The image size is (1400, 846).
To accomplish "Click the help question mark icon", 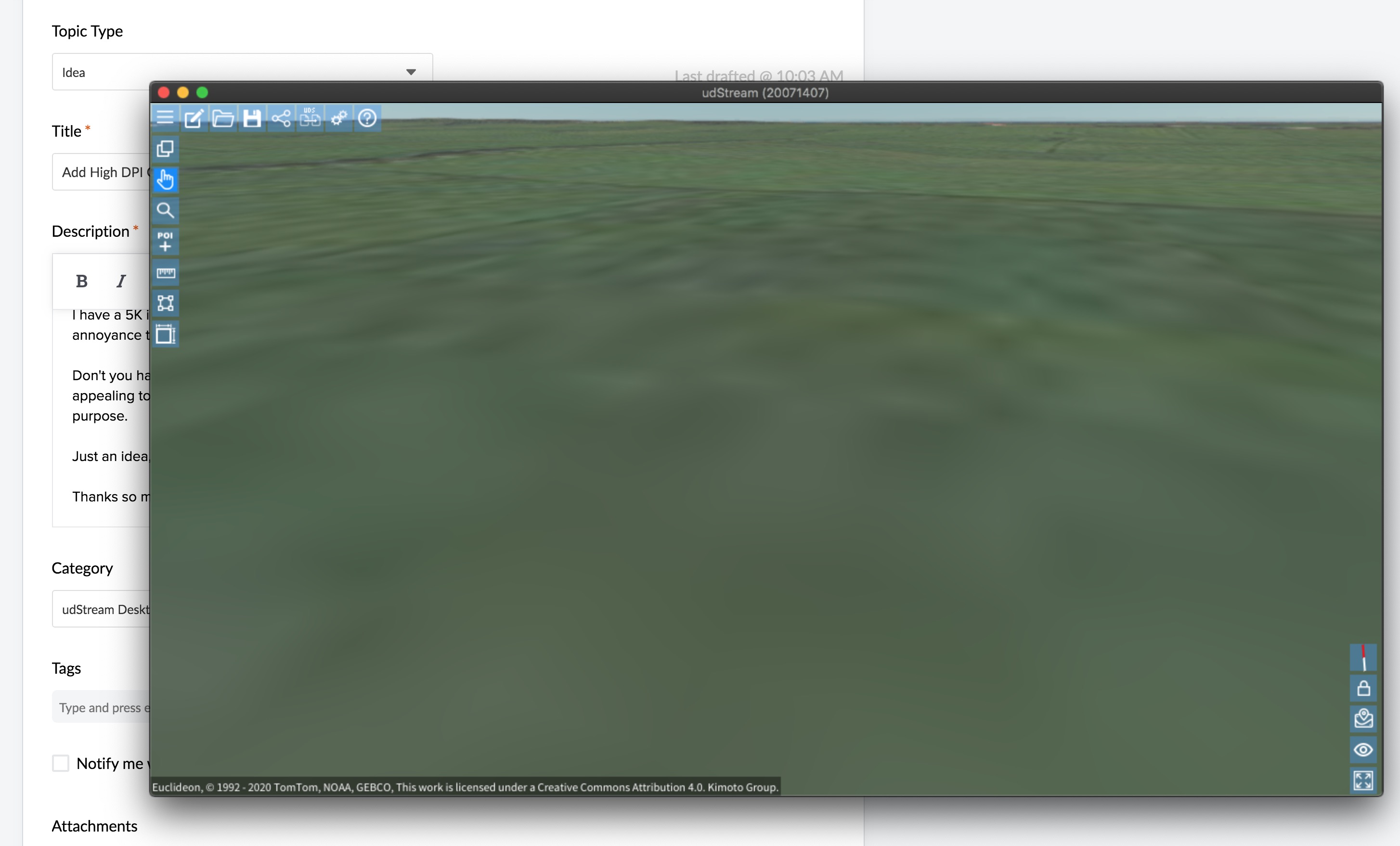I will click(x=368, y=118).
